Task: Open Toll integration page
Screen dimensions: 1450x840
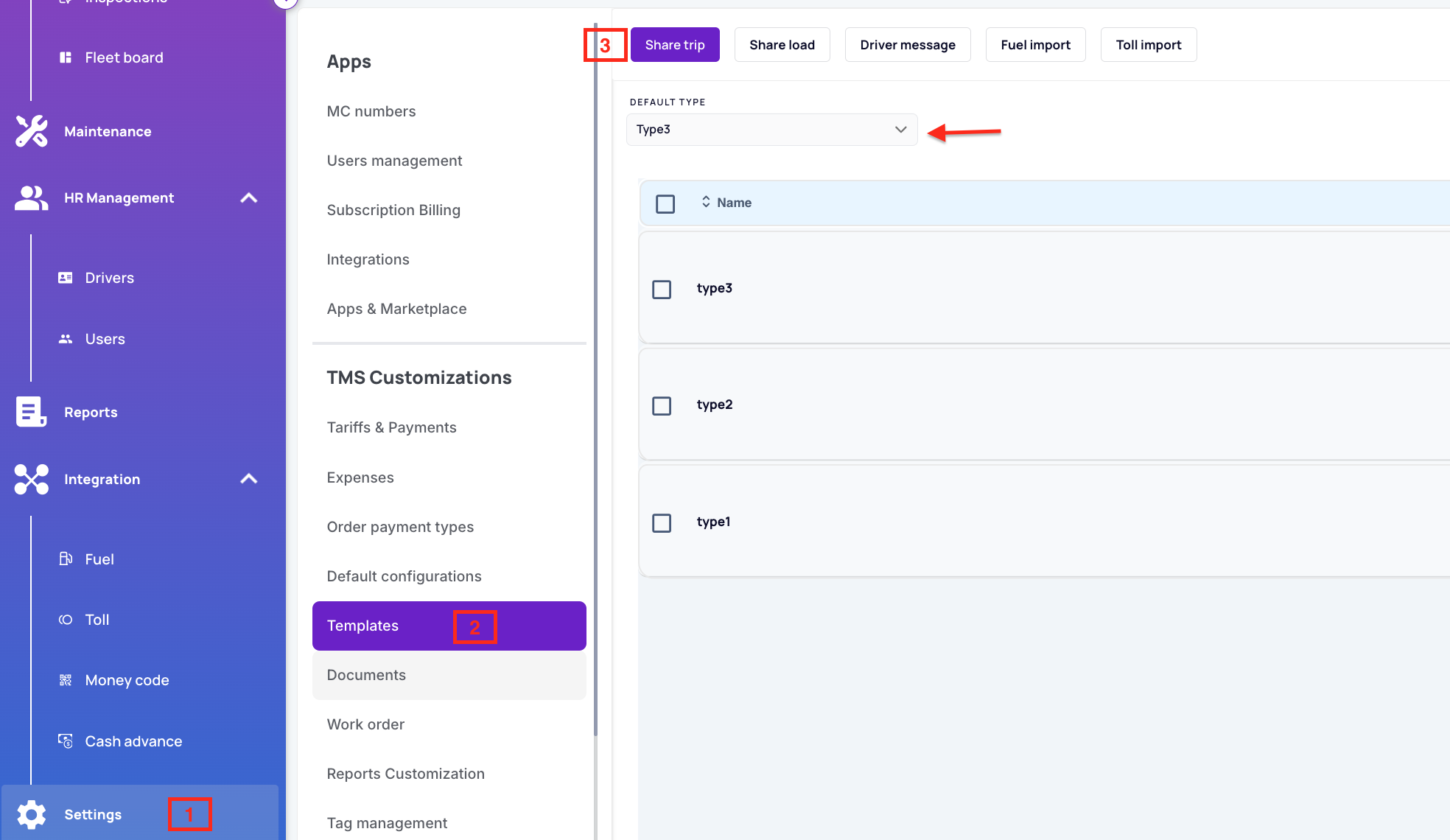Action: tap(97, 620)
